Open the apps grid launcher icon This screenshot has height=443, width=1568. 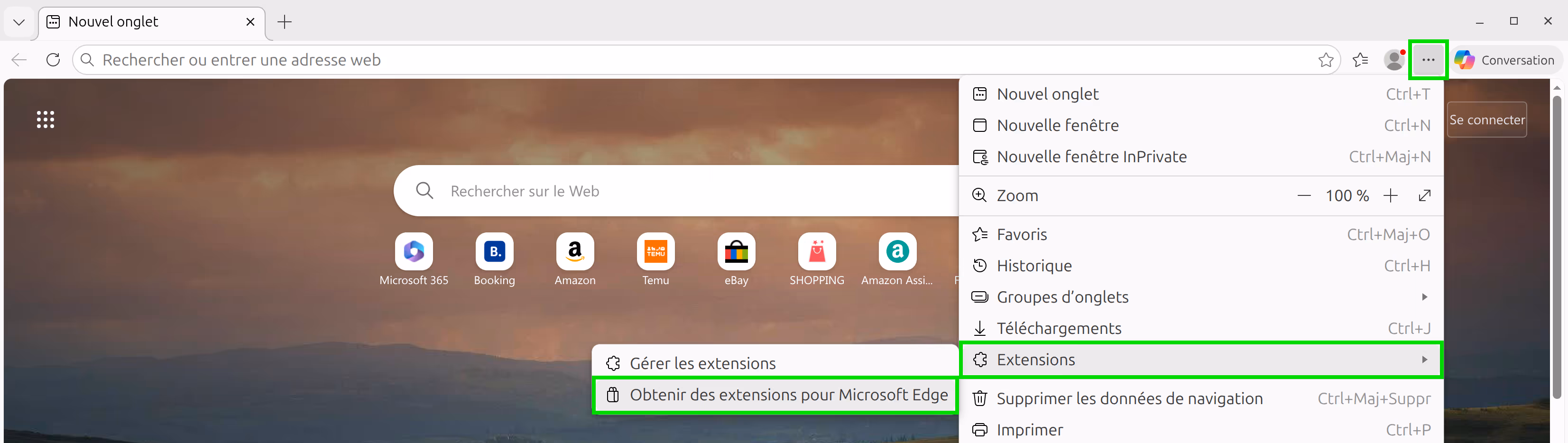pos(45,120)
